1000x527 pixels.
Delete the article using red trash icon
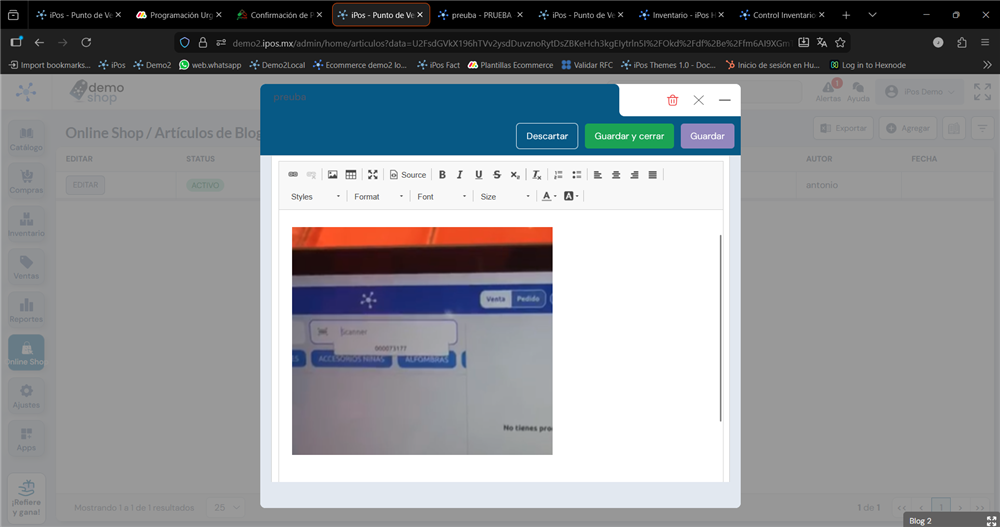(x=673, y=100)
